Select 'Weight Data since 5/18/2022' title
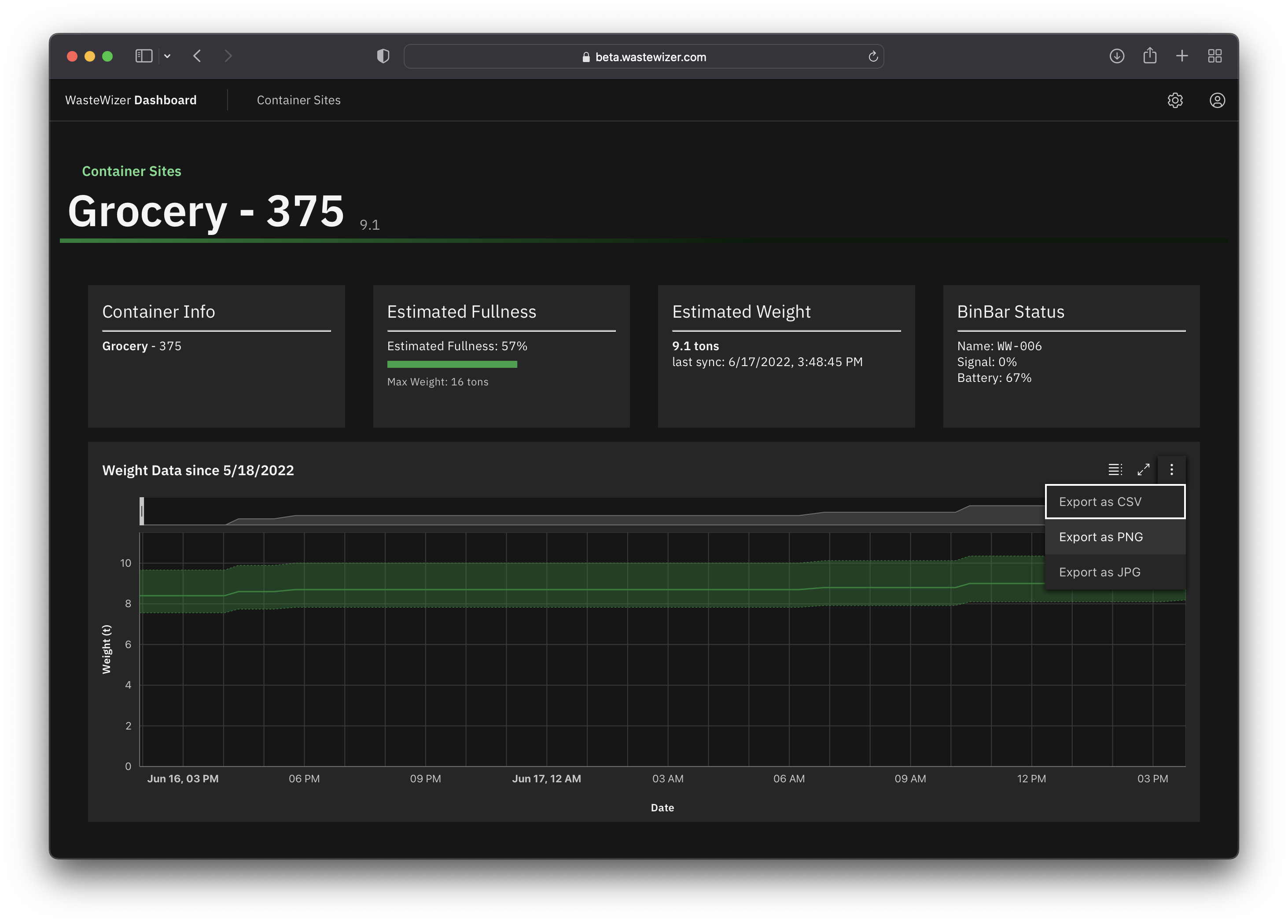The image size is (1288, 924). click(198, 470)
